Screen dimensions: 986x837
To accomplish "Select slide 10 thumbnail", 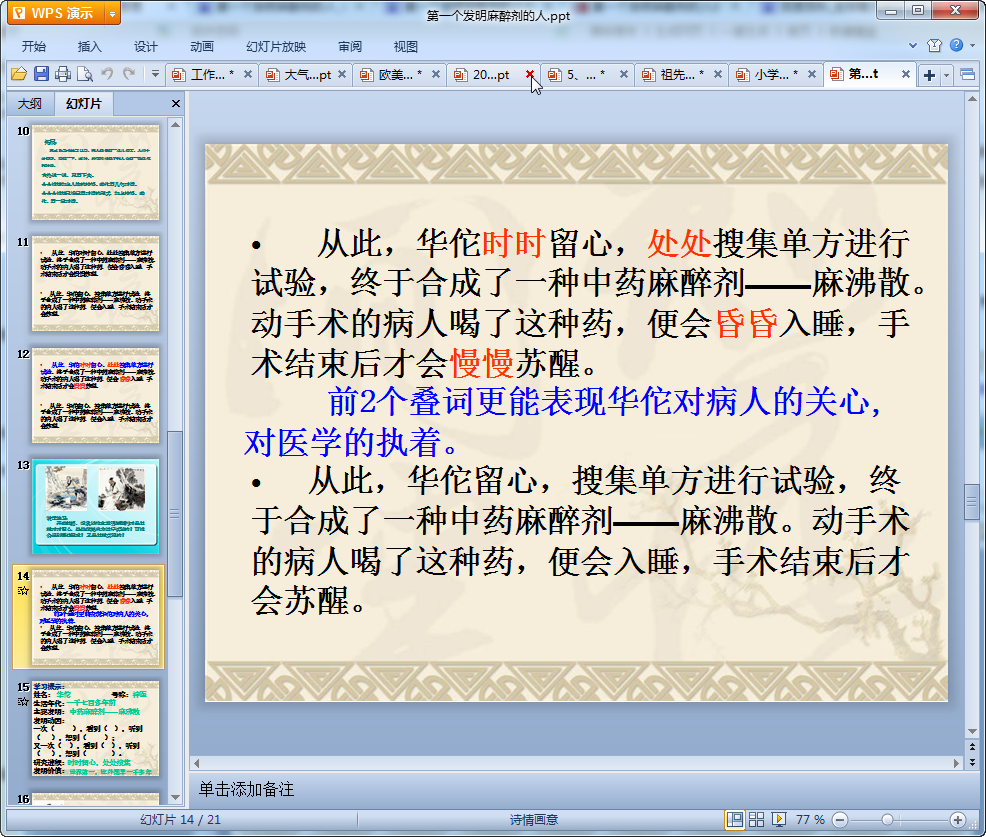I will pyautogui.click(x=96, y=172).
